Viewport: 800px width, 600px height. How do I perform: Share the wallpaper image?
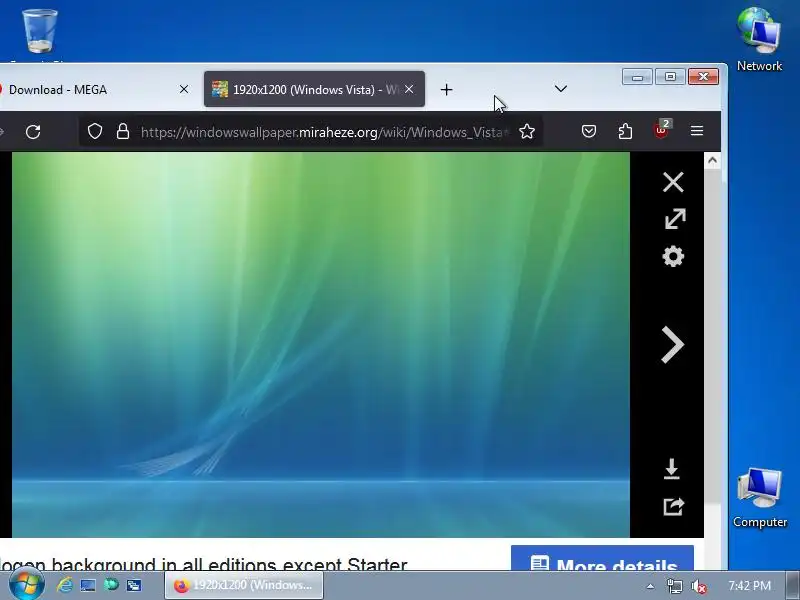[673, 506]
